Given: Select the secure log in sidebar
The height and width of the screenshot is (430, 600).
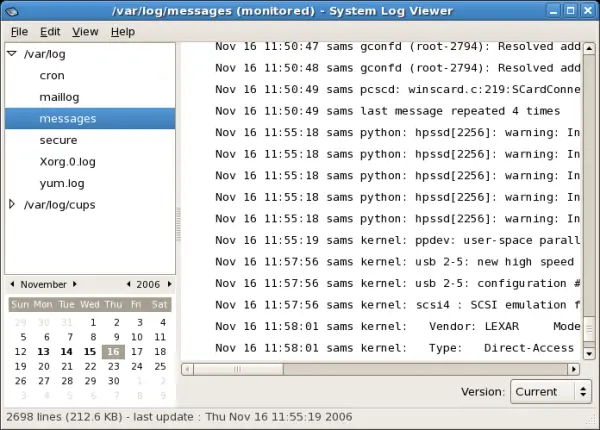Looking at the screenshot, I should click(x=58, y=141).
